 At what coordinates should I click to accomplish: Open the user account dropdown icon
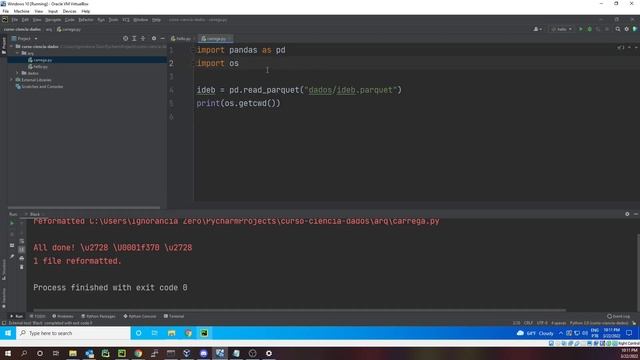(x=538, y=29)
